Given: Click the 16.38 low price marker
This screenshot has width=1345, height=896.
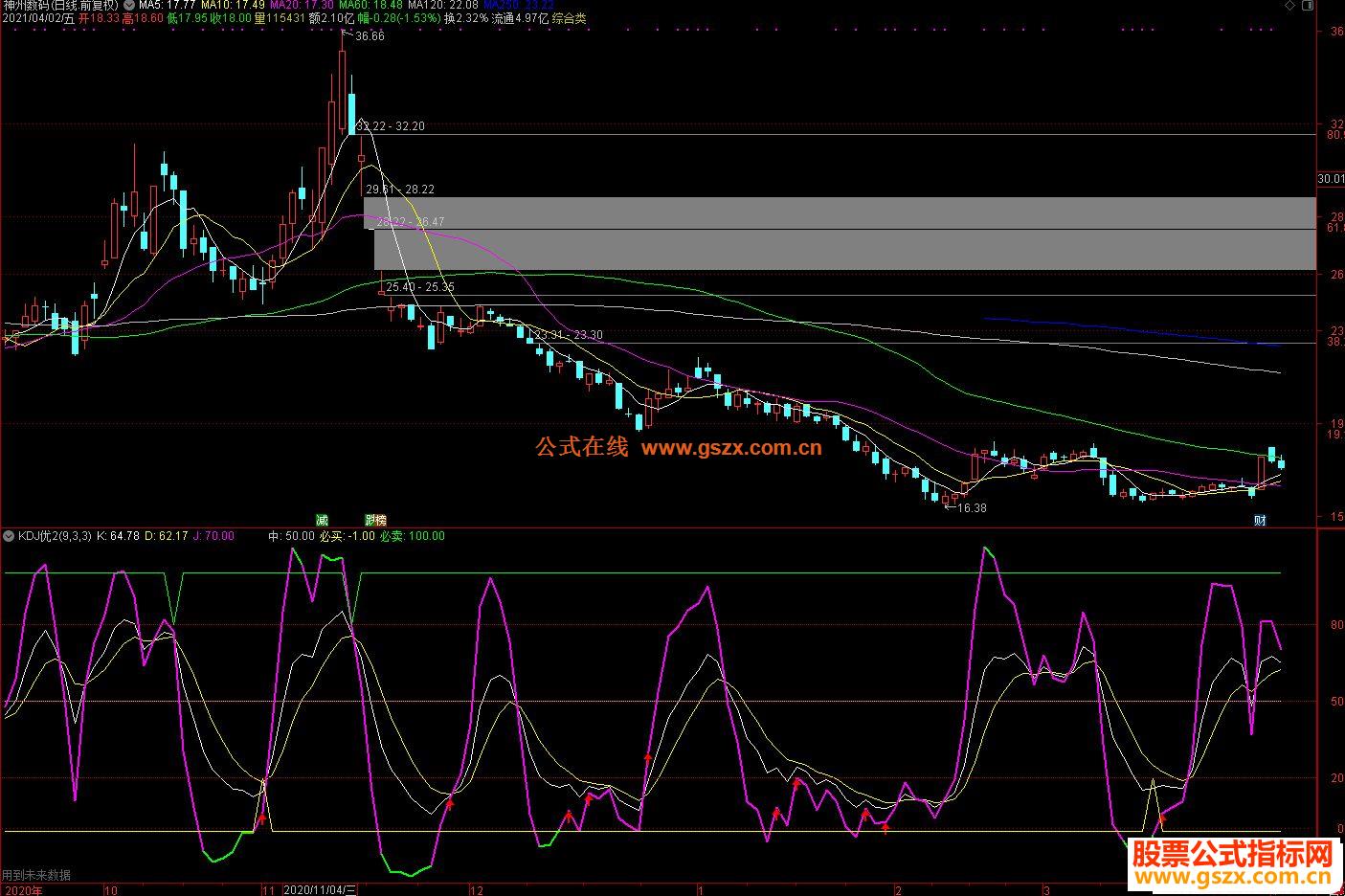Looking at the screenshot, I should [971, 508].
